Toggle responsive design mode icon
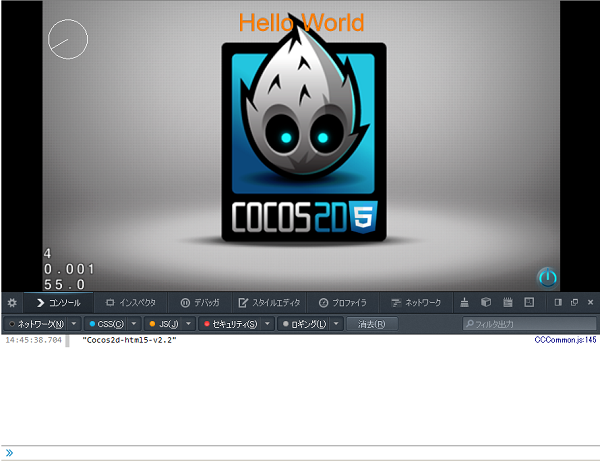This screenshot has width=600, height=461. click(x=529, y=303)
